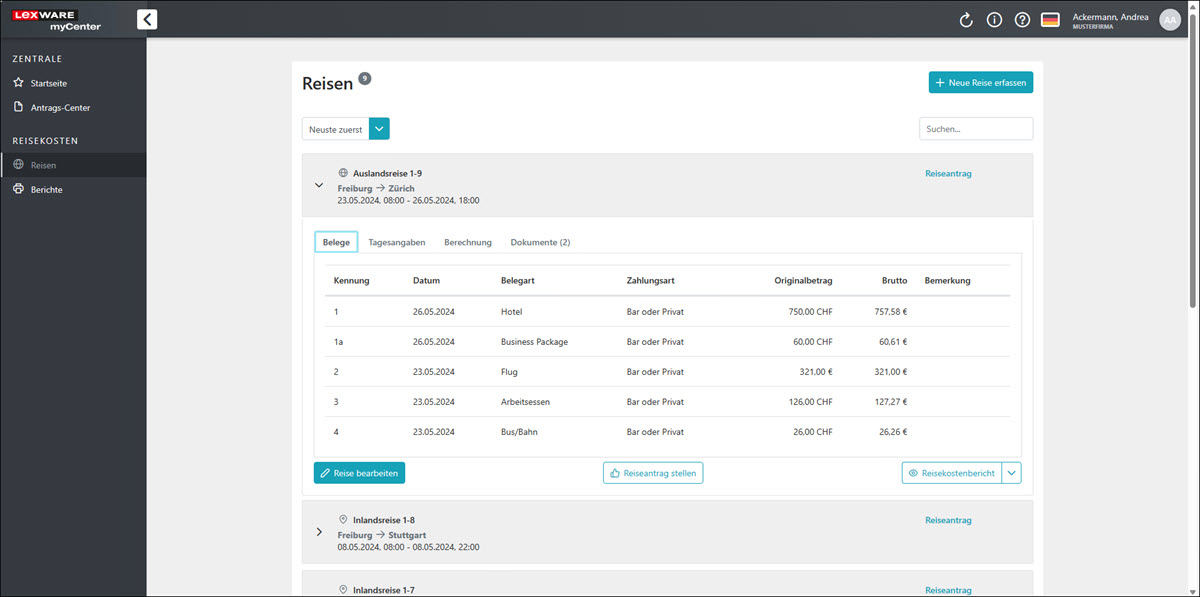Viewport: 1200px width, 597px height.
Task: Change language using the German flag
Action: point(1050,20)
